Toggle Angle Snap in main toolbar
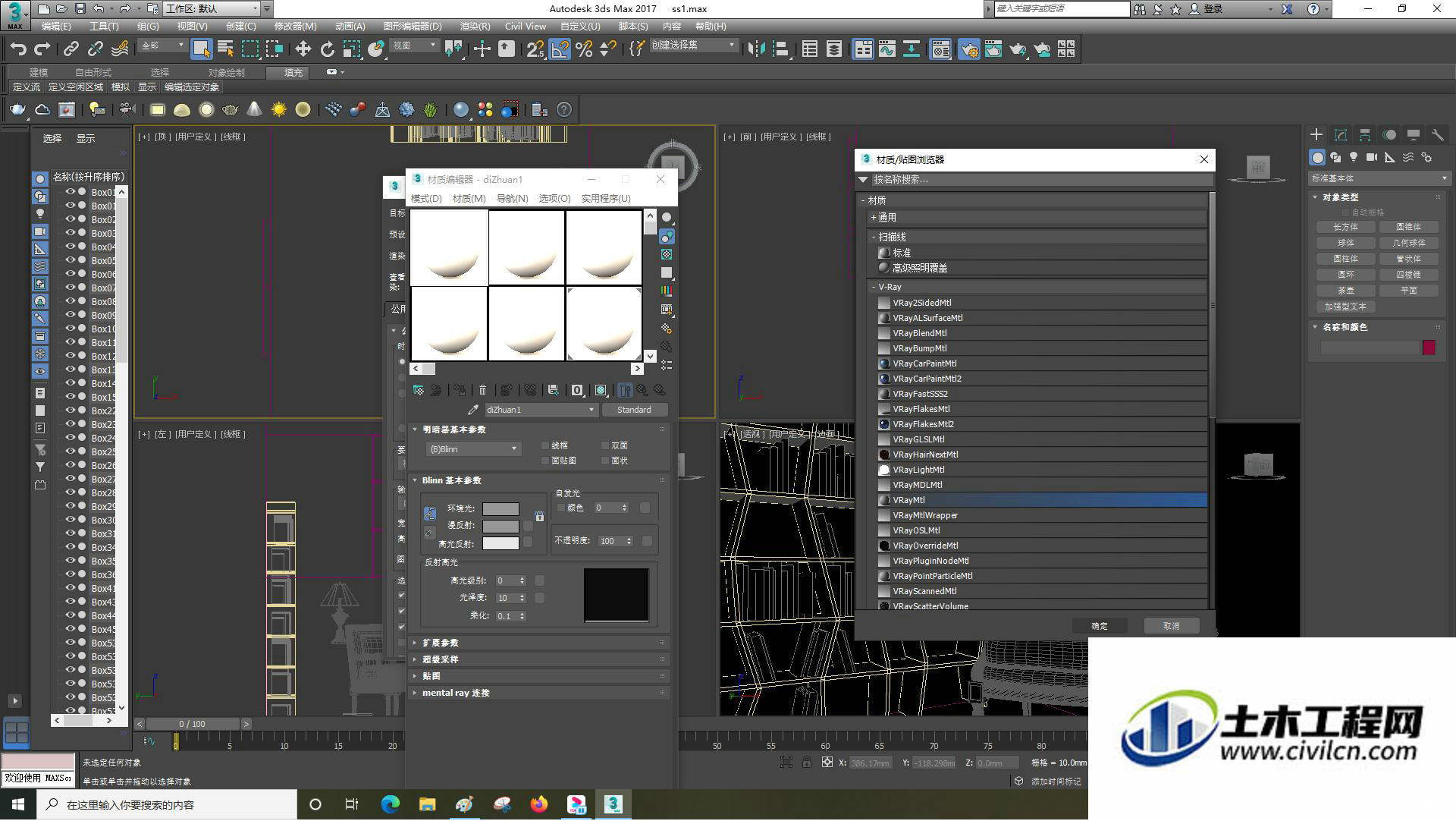Image resolution: width=1456 pixels, height=821 pixels. pyautogui.click(x=560, y=49)
